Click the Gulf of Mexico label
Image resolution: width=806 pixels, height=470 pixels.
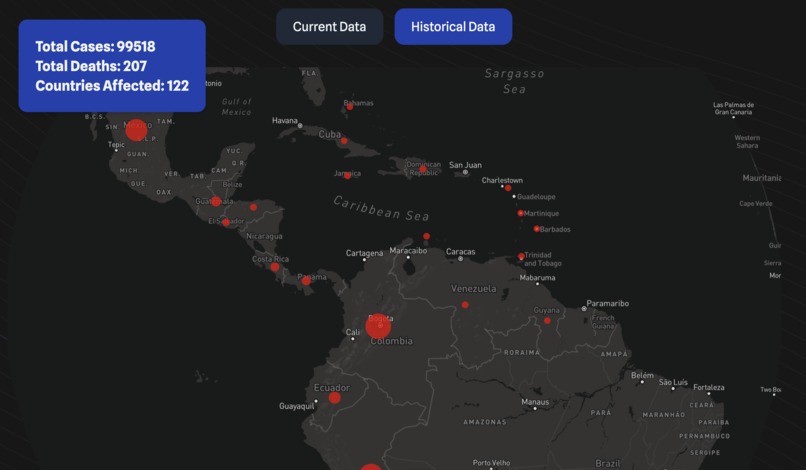(x=236, y=107)
